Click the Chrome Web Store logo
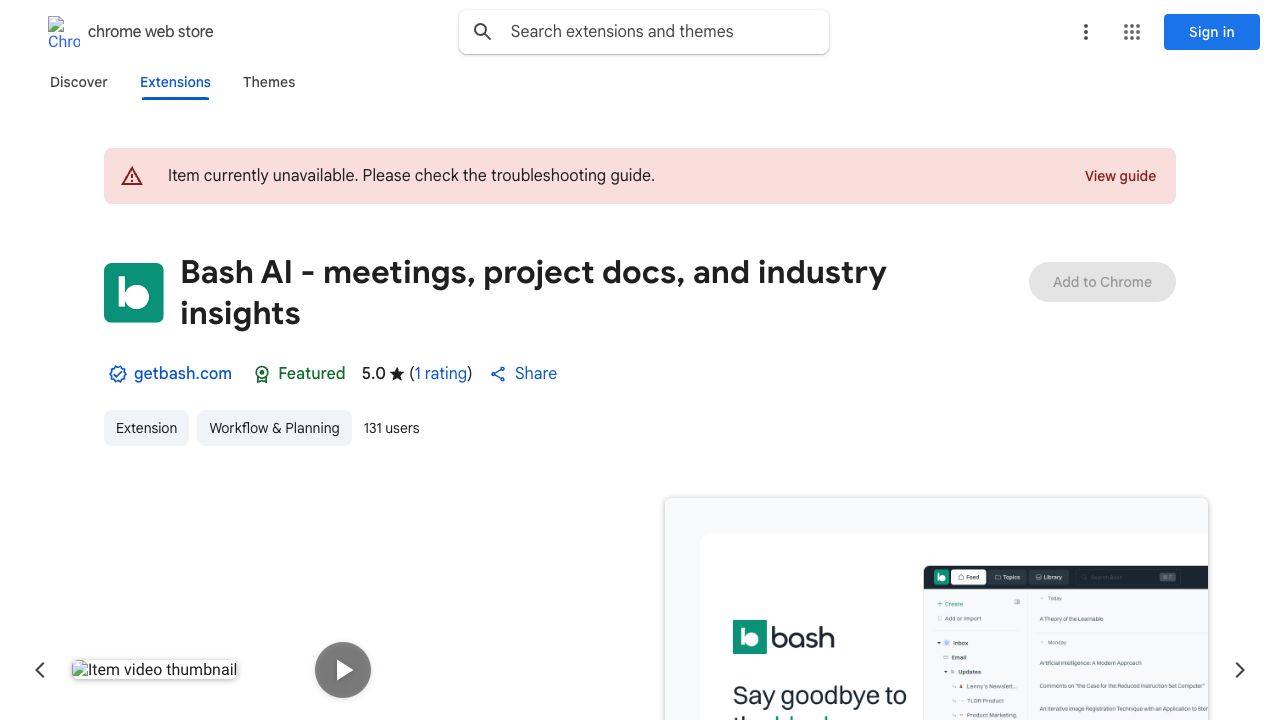This screenshot has width=1280, height=720. coord(64,32)
